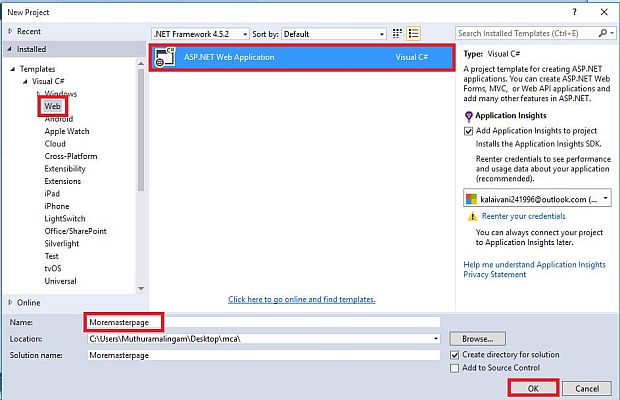620x400 pixels.
Task: Select the iPhone category
Action: pyautogui.click(x=57, y=206)
